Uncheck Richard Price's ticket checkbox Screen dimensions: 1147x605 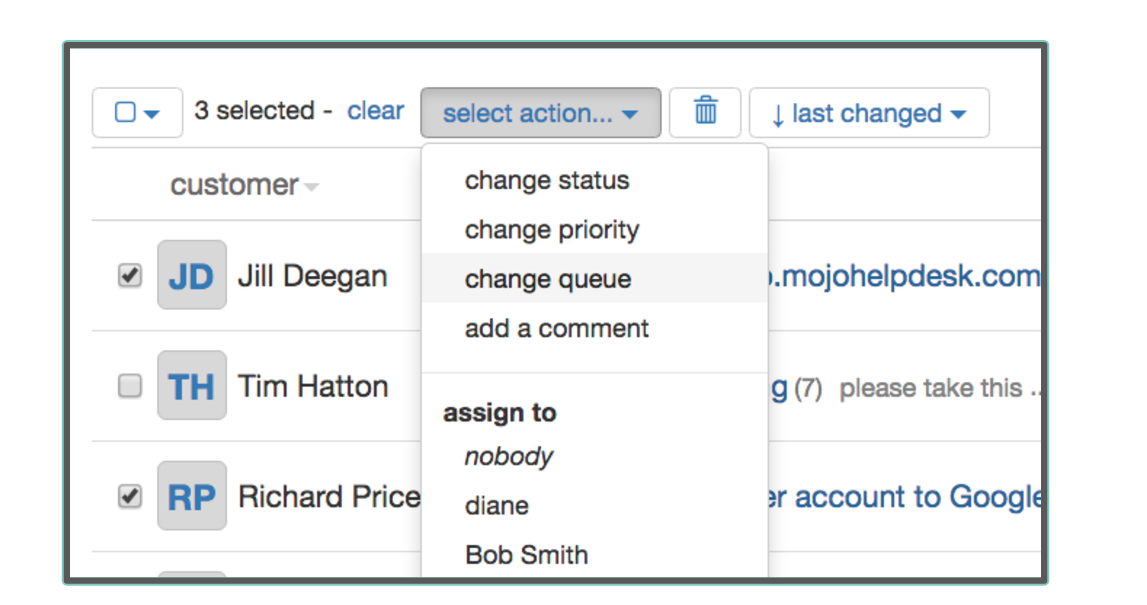point(130,496)
